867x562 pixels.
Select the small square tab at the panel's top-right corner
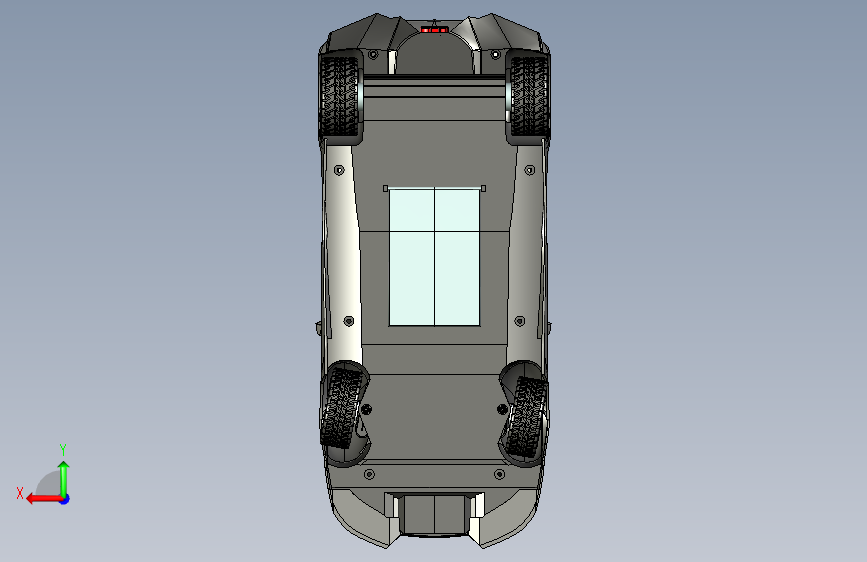pos(483,189)
